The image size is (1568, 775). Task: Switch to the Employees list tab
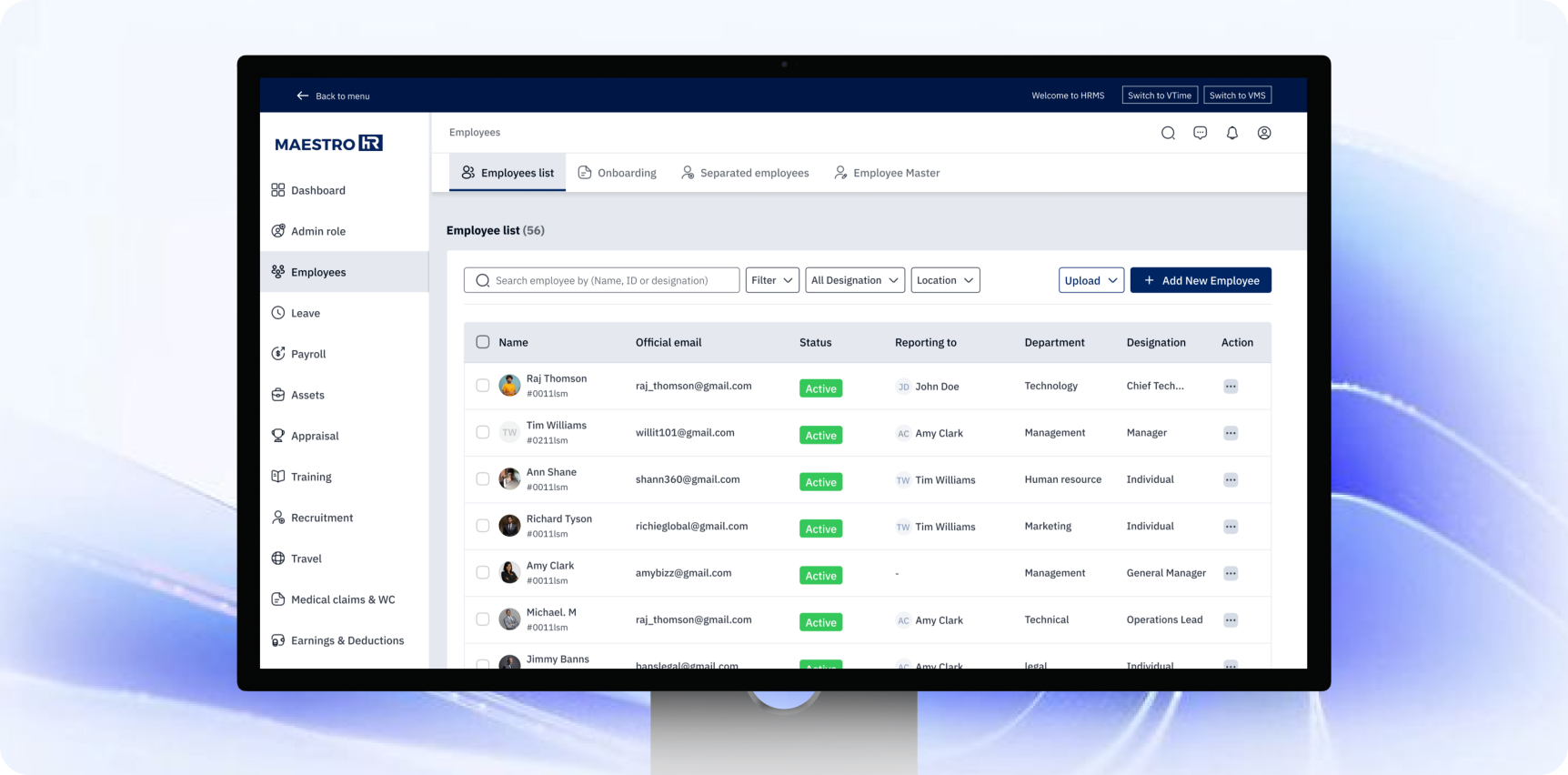point(508,173)
